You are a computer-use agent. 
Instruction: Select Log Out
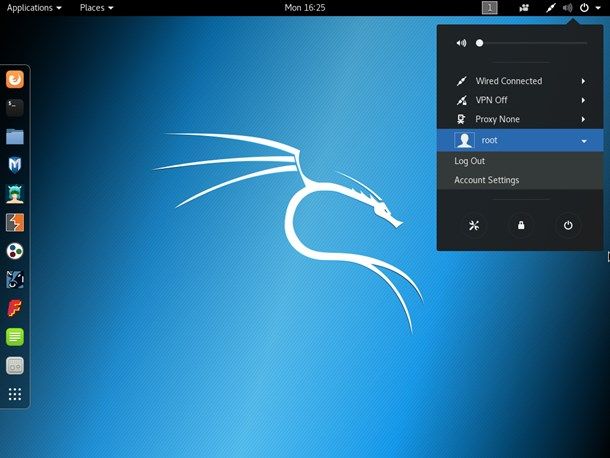coord(520,161)
